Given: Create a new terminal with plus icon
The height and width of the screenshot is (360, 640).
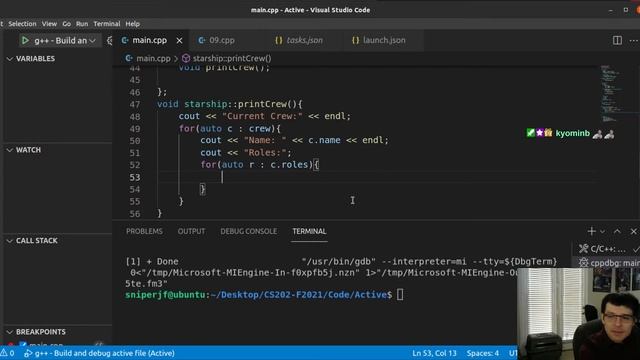Looking at the screenshot, I should tap(591, 231).
